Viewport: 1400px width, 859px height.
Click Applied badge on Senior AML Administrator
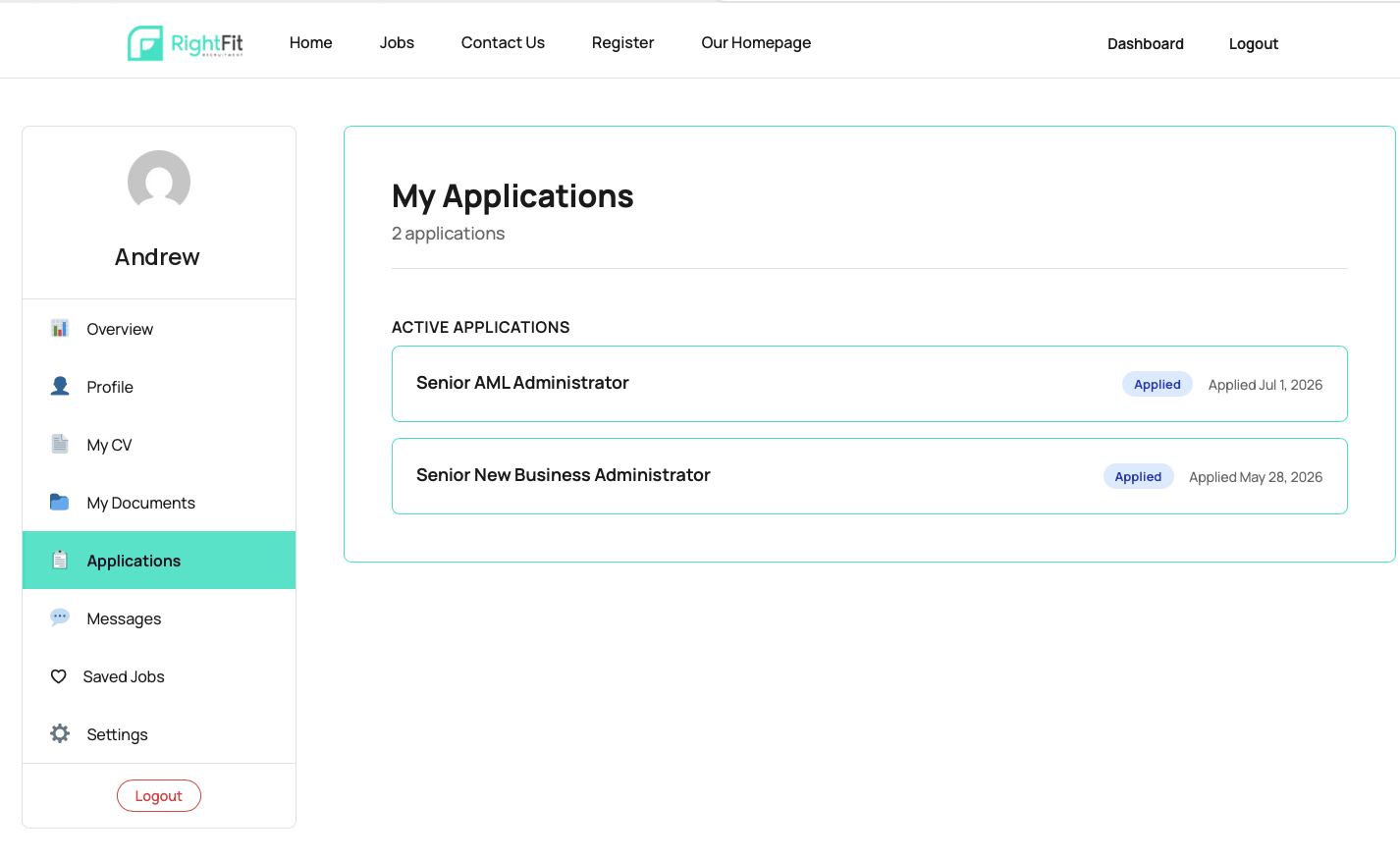[x=1158, y=385]
